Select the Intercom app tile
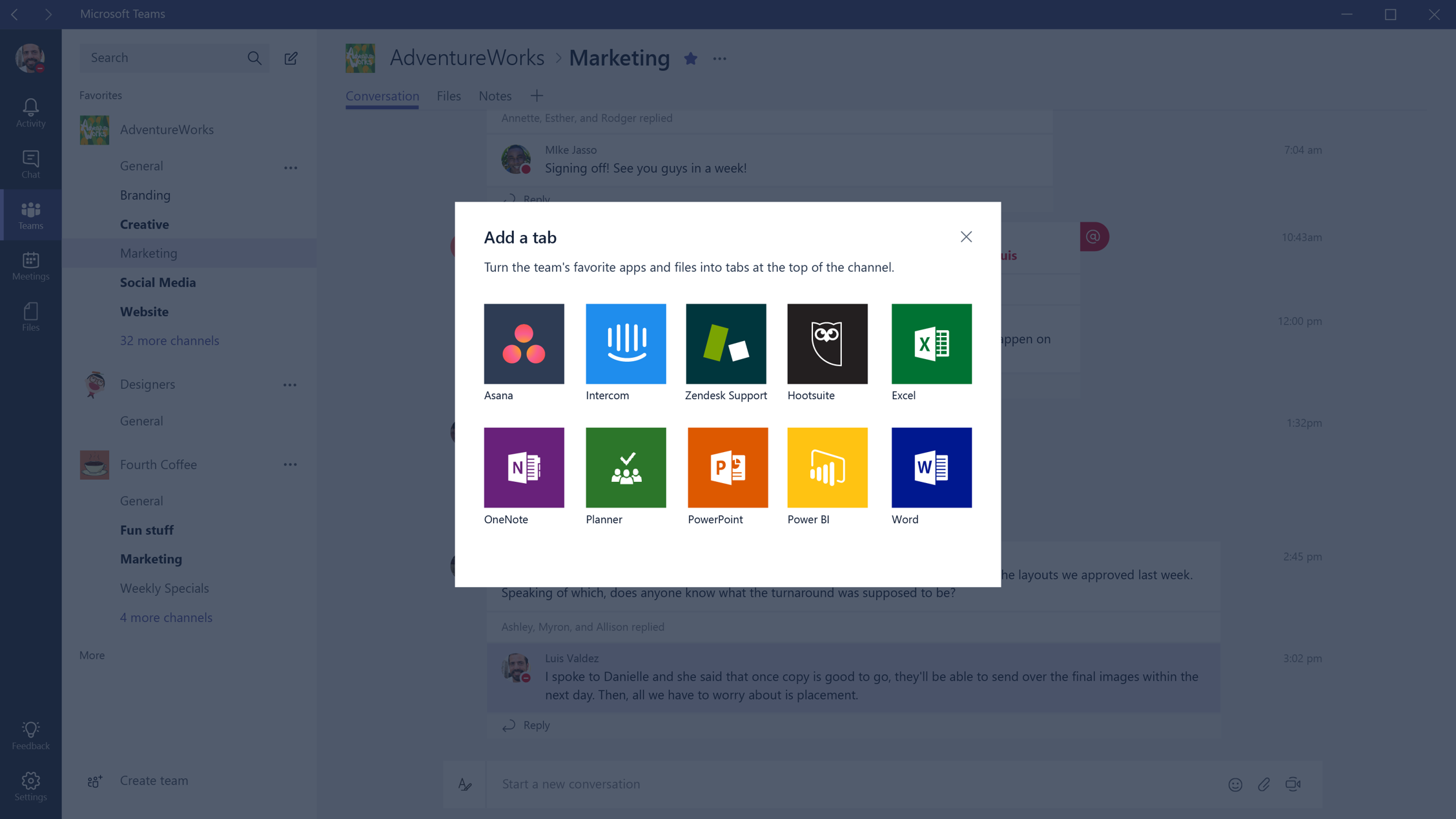 click(x=625, y=344)
